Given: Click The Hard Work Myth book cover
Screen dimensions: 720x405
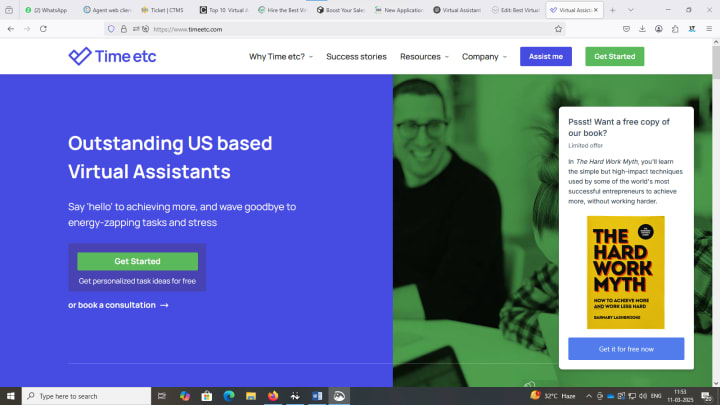Looking at the screenshot, I should click(x=625, y=272).
